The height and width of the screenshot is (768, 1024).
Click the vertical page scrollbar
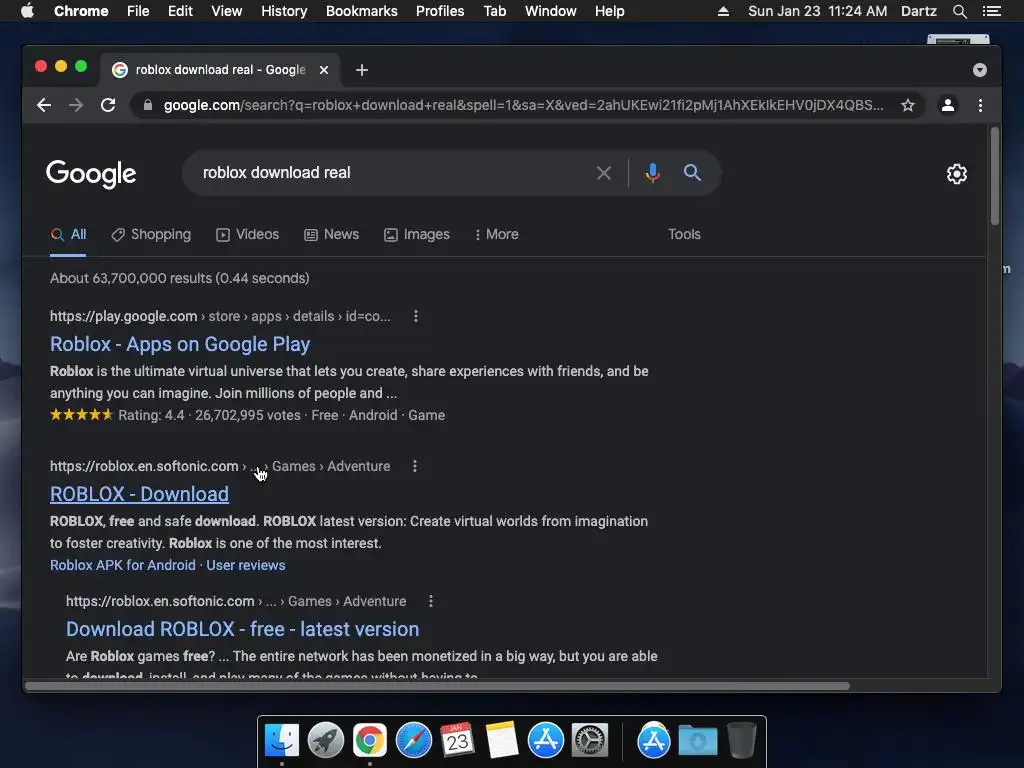(x=995, y=176)
